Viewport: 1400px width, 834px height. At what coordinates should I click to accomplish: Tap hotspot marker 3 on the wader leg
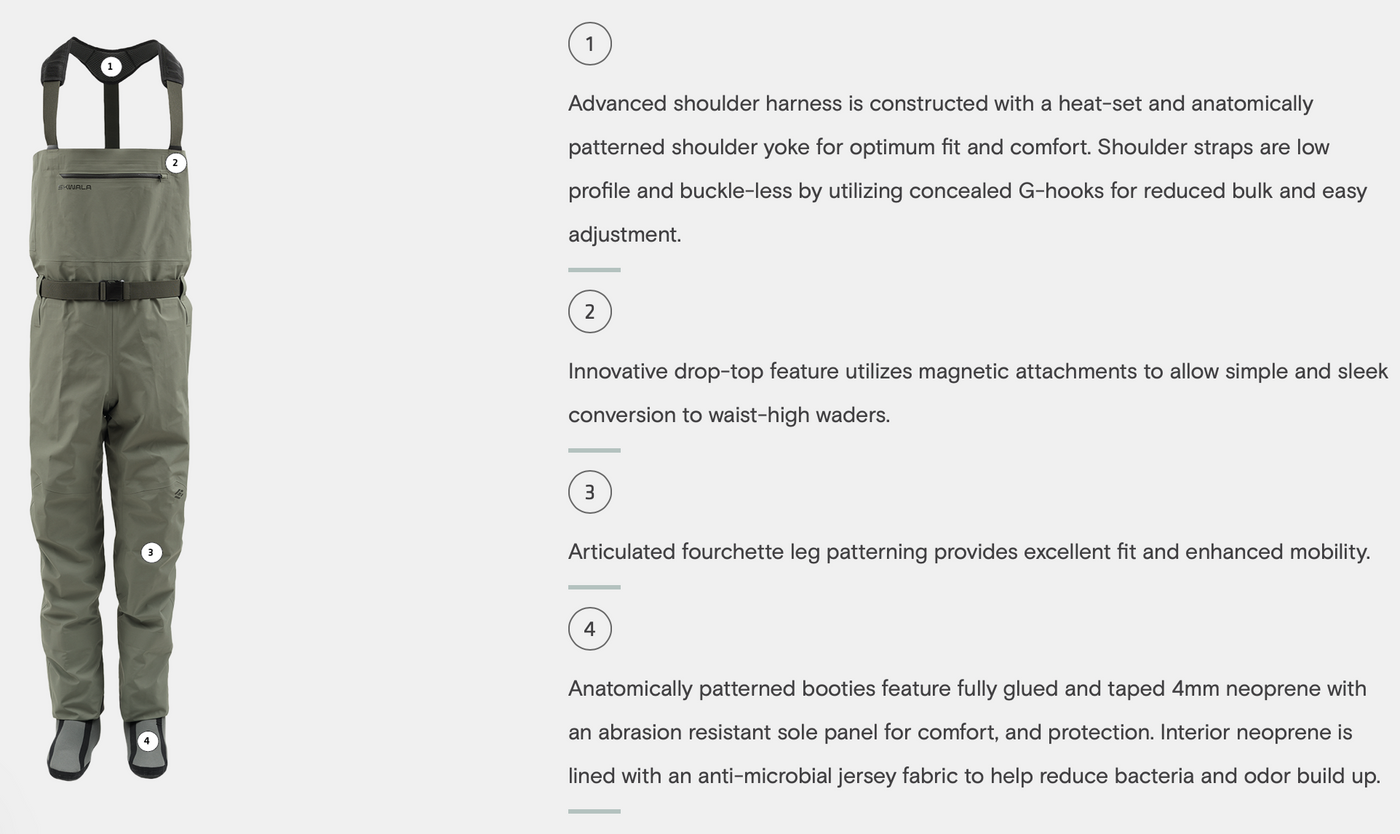(151, 552)
